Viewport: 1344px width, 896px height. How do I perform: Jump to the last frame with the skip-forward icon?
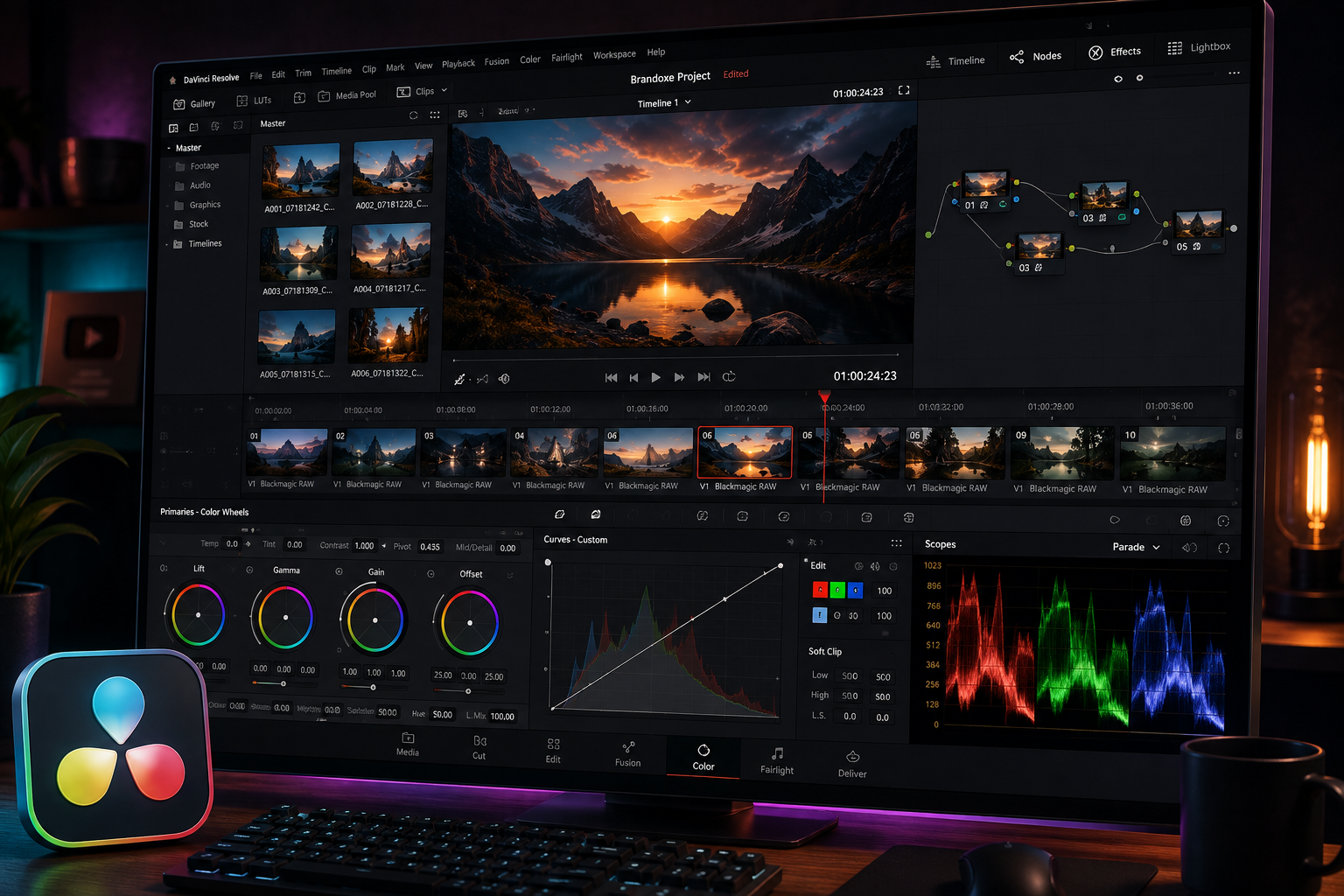703,376
